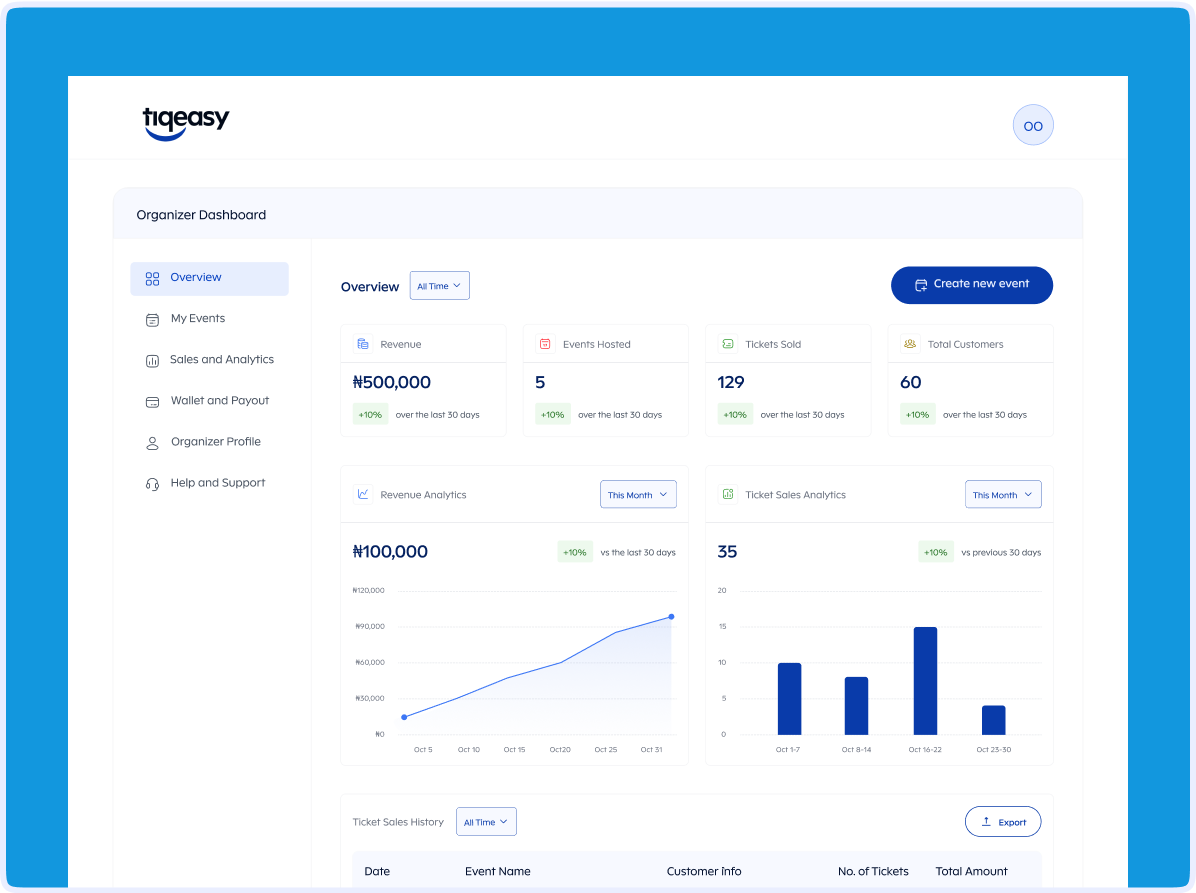Click the ₦100,000 revenue analytics value
This screenshot has width=1196, height=893.
click(x=390, y=551)
